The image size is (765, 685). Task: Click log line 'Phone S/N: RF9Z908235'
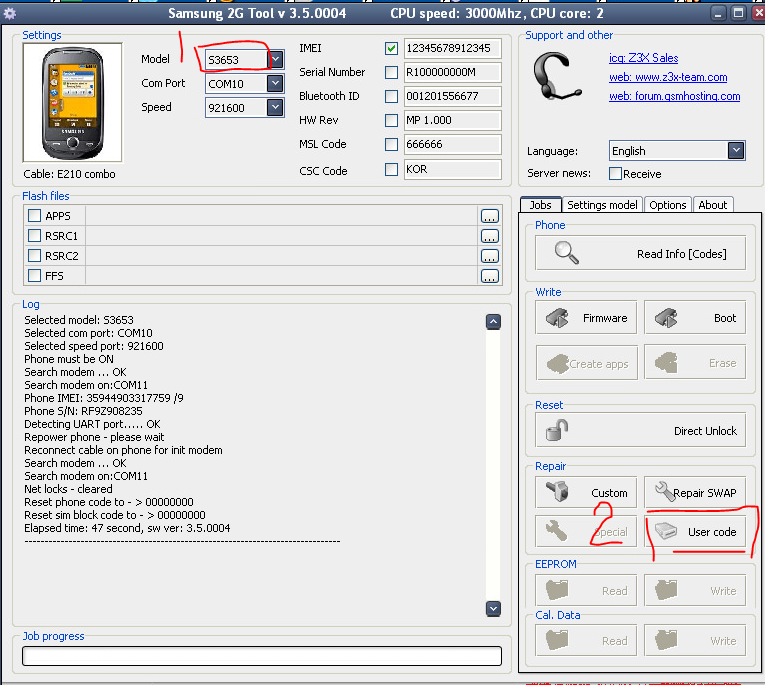point(83,411)
